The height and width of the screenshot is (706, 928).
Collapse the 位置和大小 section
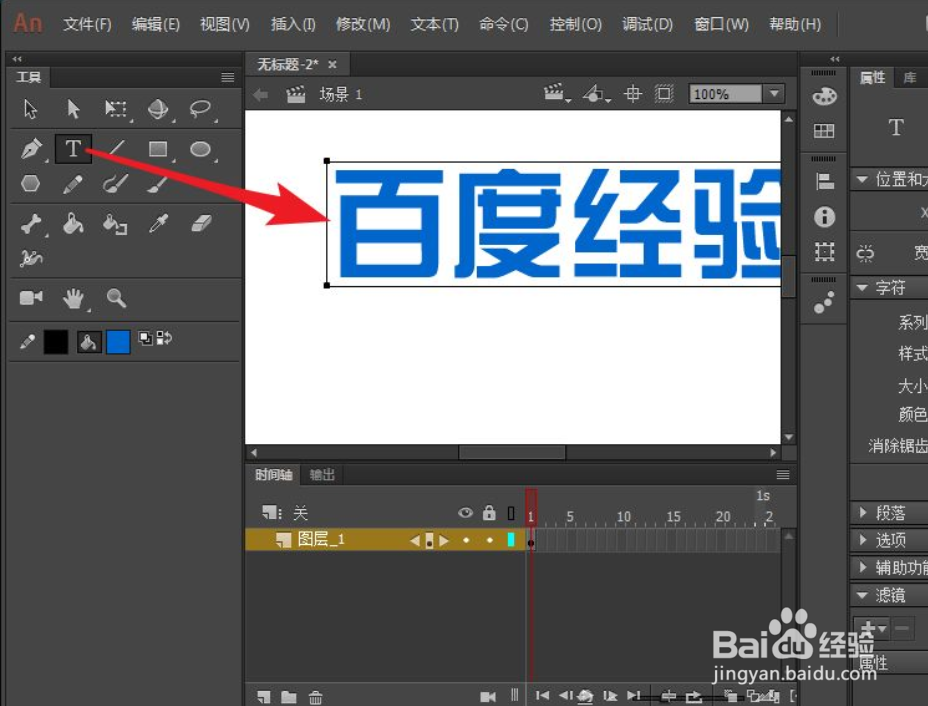tap(862, 179)
